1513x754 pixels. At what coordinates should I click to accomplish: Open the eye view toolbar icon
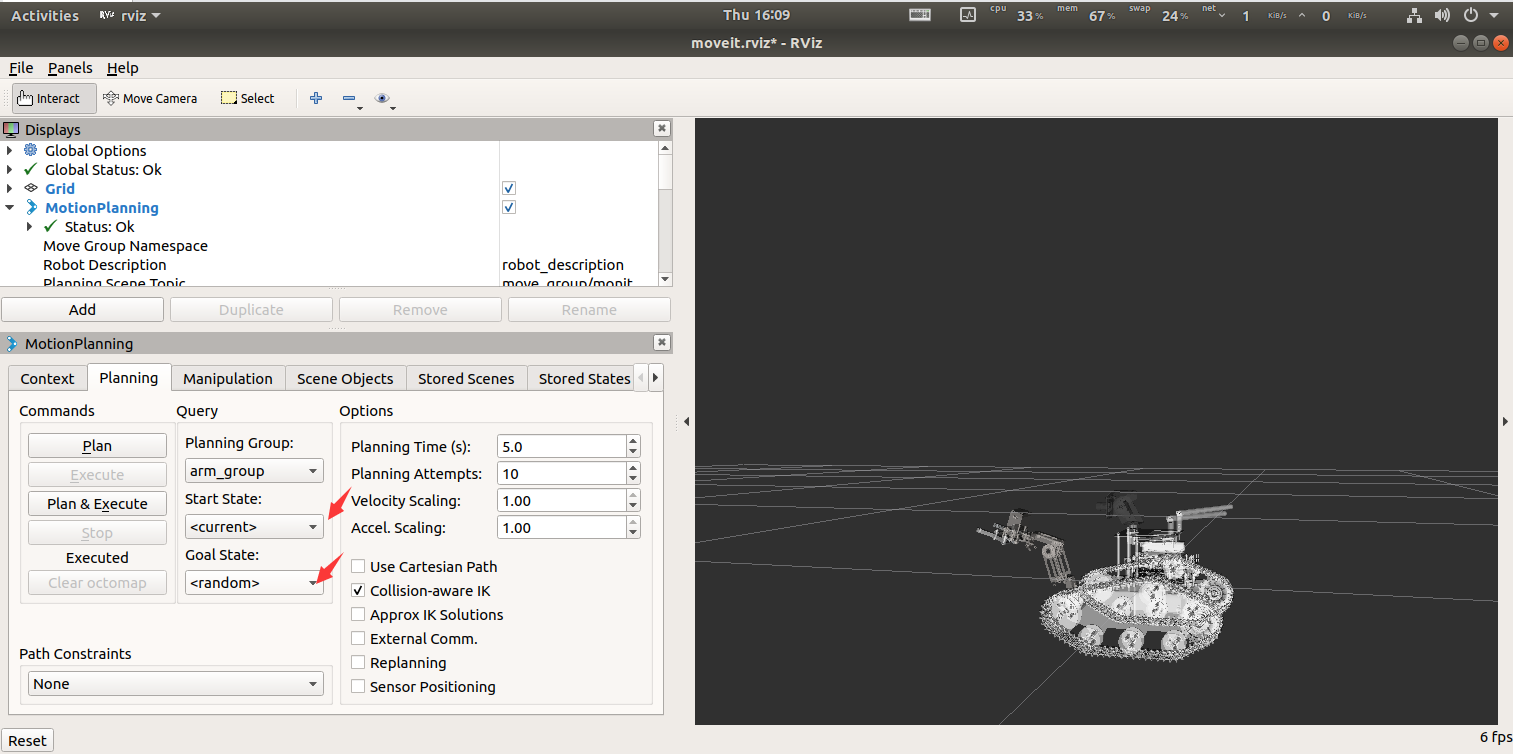(x=384, y=98)
